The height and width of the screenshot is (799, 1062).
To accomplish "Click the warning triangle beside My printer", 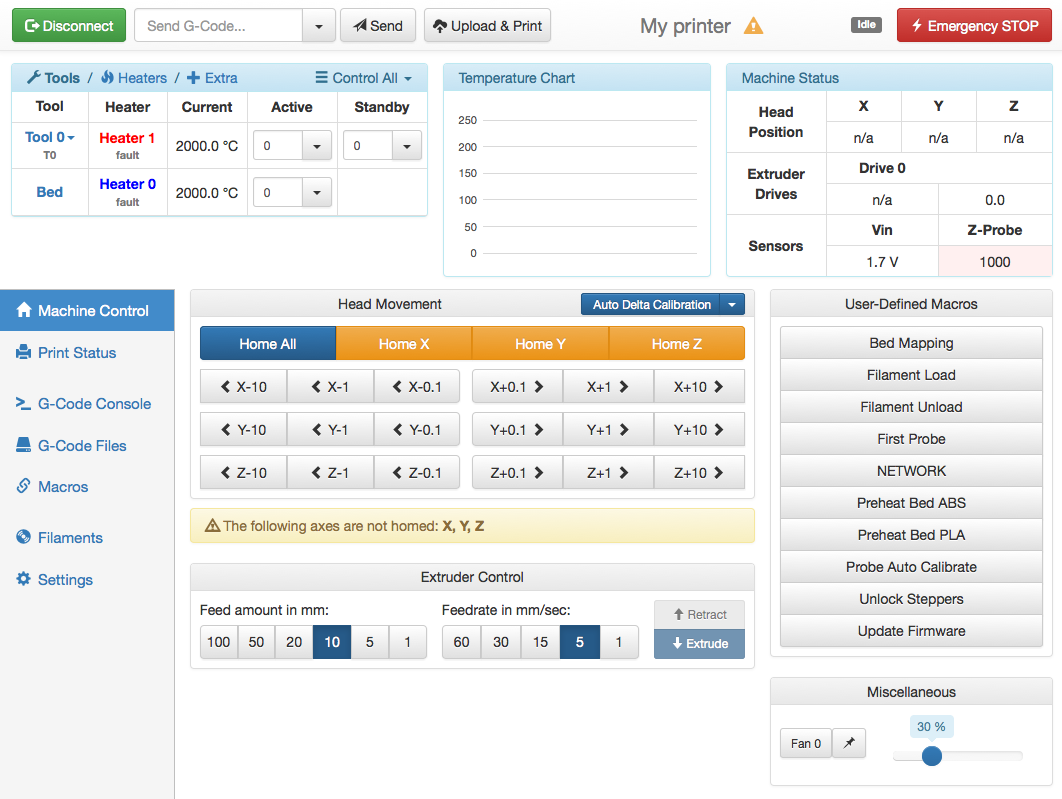I will tap(753, 26).
